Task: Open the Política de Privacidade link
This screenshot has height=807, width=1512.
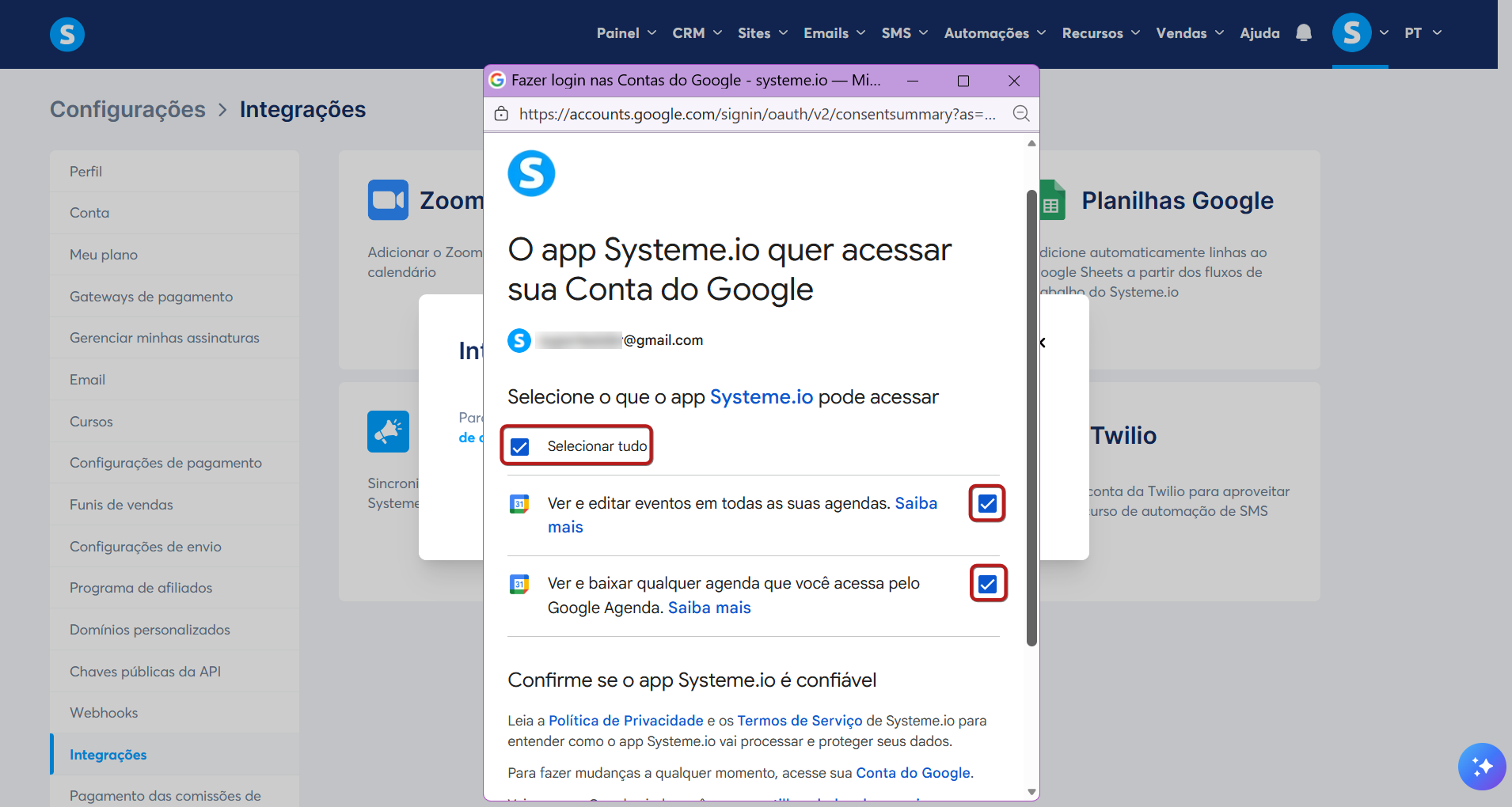Action: tap(626, 721)
